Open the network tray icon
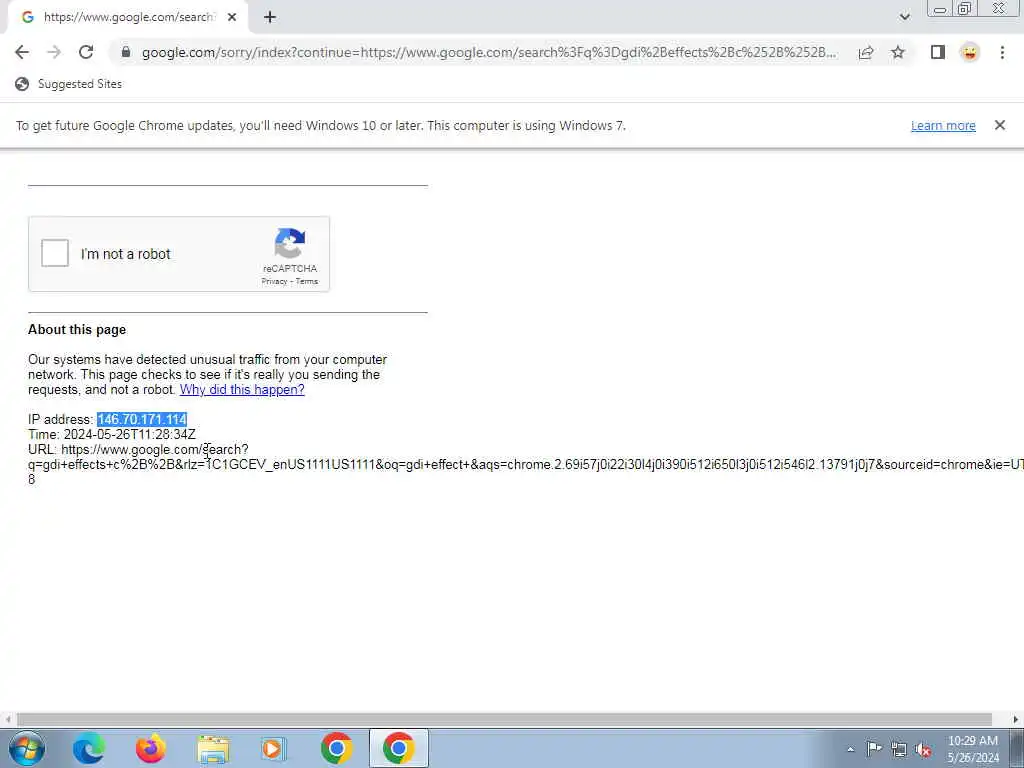The width and height of the screenshot is (1024, 768). click(899, 749)
